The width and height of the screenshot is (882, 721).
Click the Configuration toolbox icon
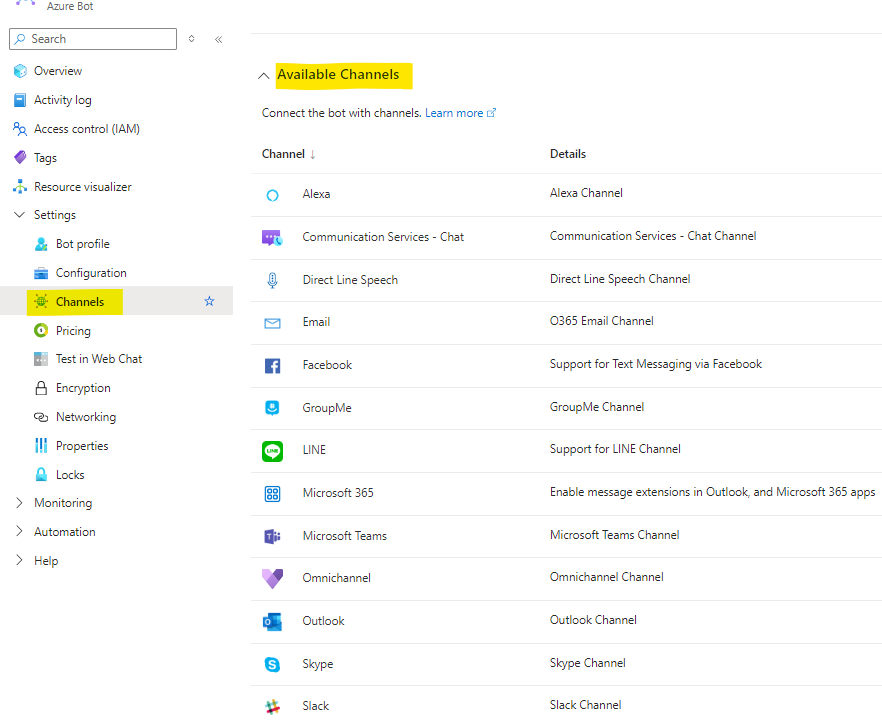click(41, 273)
